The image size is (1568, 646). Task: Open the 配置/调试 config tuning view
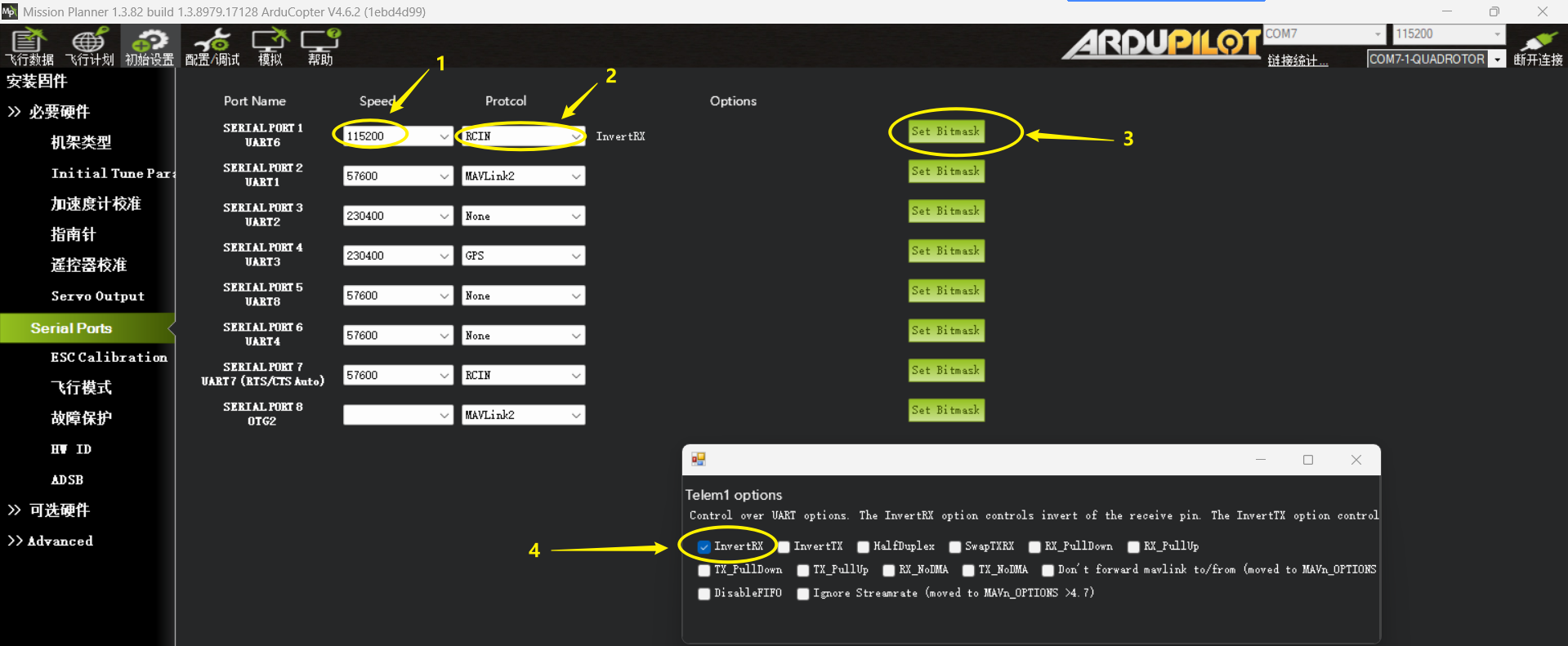point(212,46)
